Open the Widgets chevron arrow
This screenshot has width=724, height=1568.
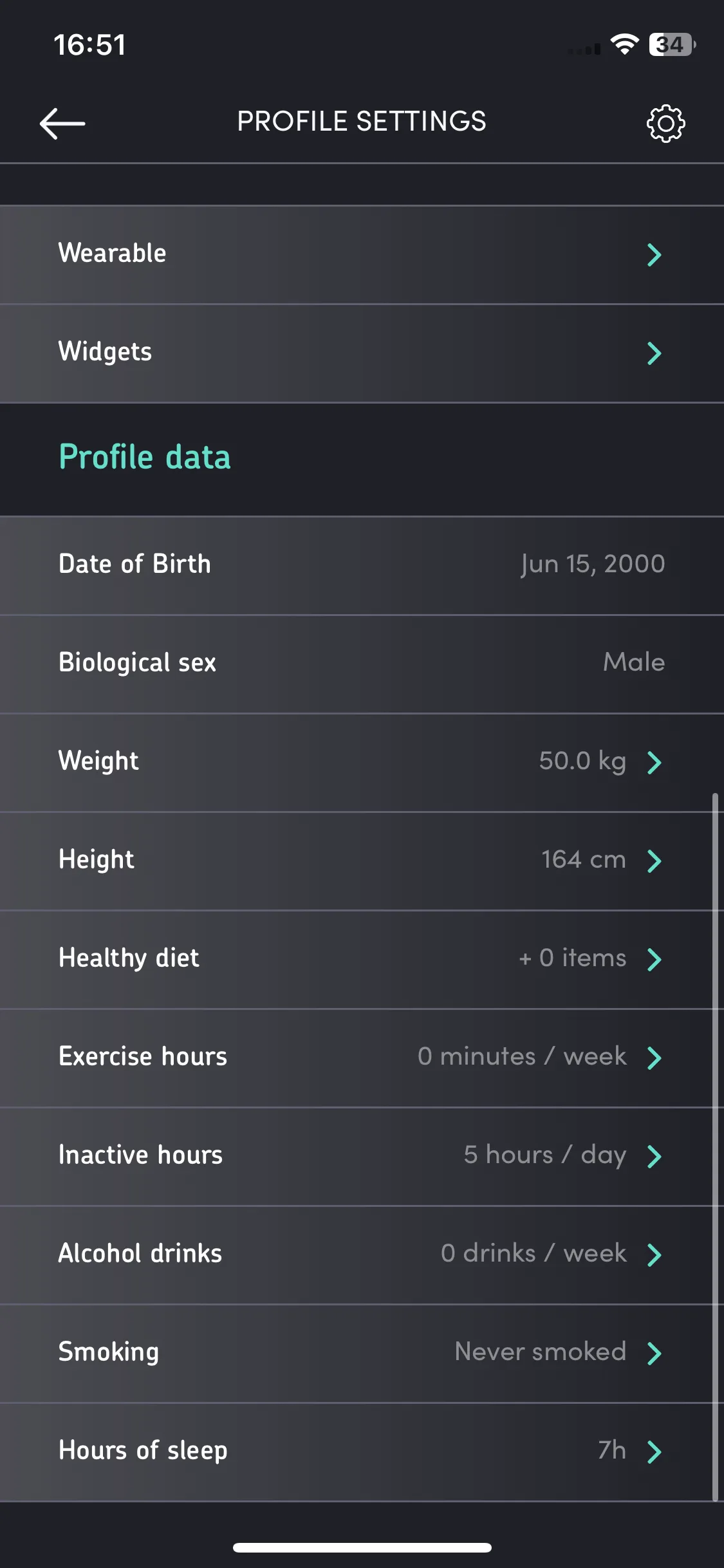click(x=654, y=353)
